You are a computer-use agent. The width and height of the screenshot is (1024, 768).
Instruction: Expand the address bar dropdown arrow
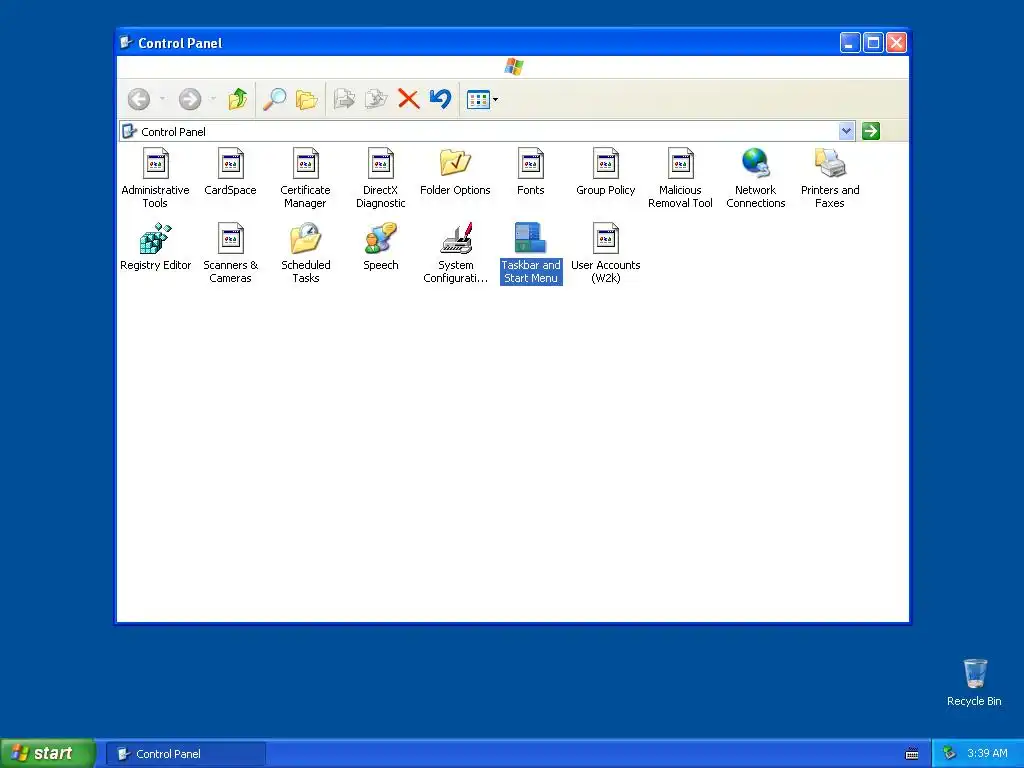[x=846, y=131]
